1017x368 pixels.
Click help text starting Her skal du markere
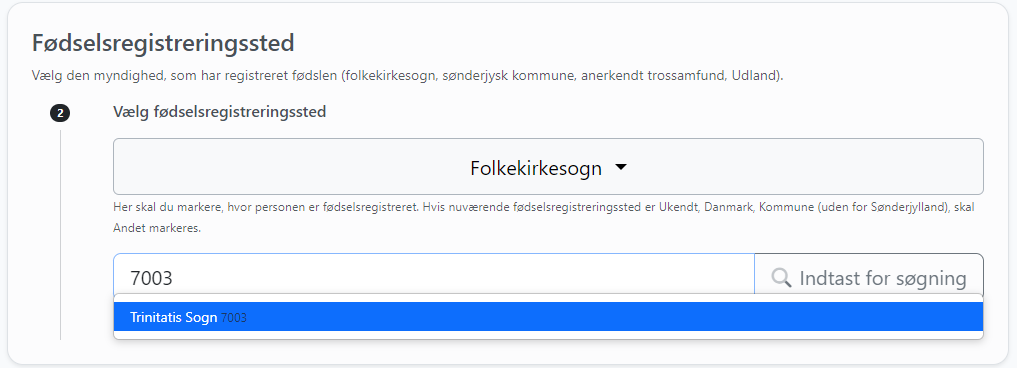pyautogui.click(x=544, y=218)
